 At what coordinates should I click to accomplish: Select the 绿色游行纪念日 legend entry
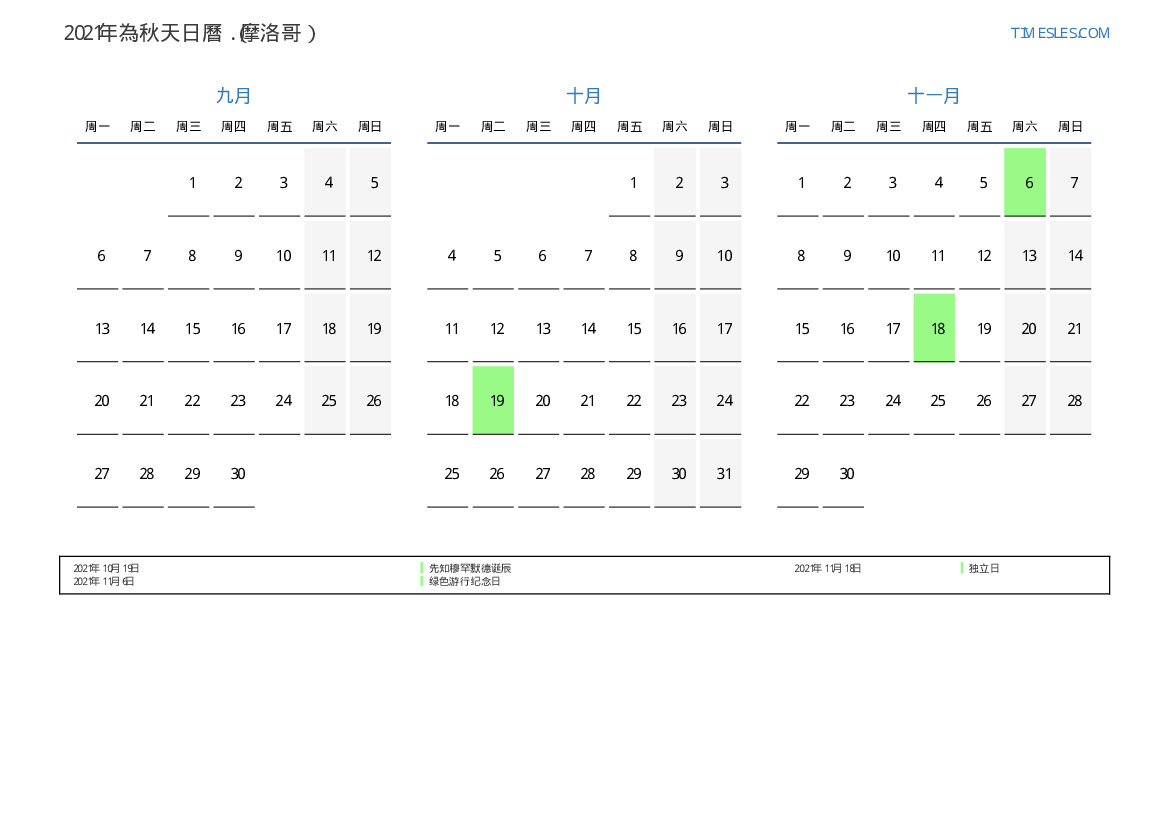(x=465, y=581)
